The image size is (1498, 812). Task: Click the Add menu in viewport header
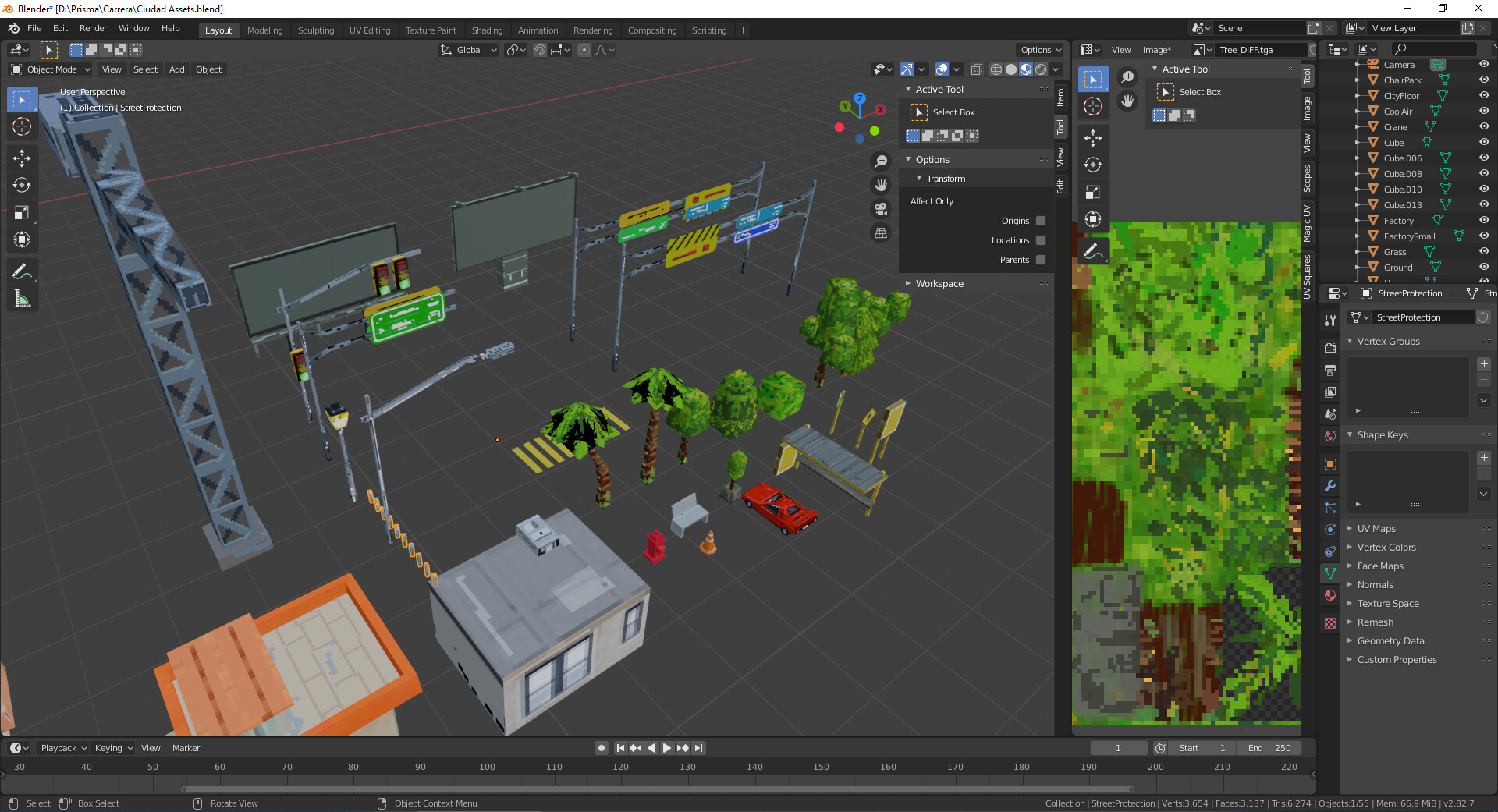176,69
